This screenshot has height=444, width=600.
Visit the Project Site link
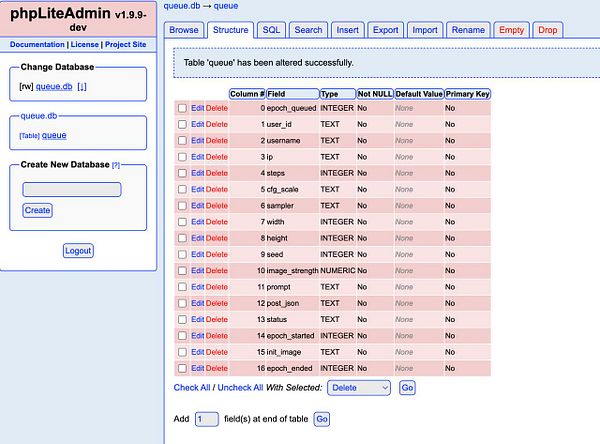click(x=126, y=44)
